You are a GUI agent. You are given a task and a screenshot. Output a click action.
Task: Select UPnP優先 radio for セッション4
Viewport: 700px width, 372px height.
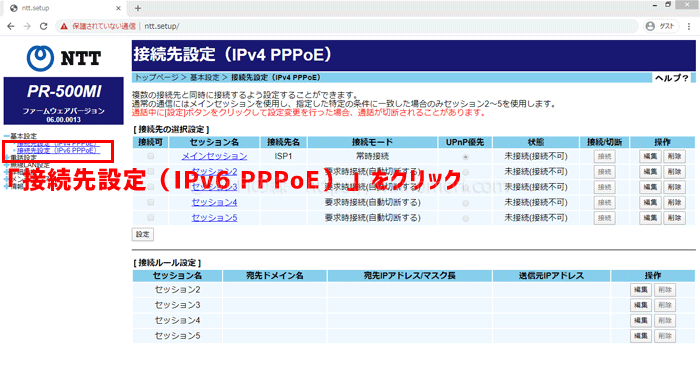466,203
